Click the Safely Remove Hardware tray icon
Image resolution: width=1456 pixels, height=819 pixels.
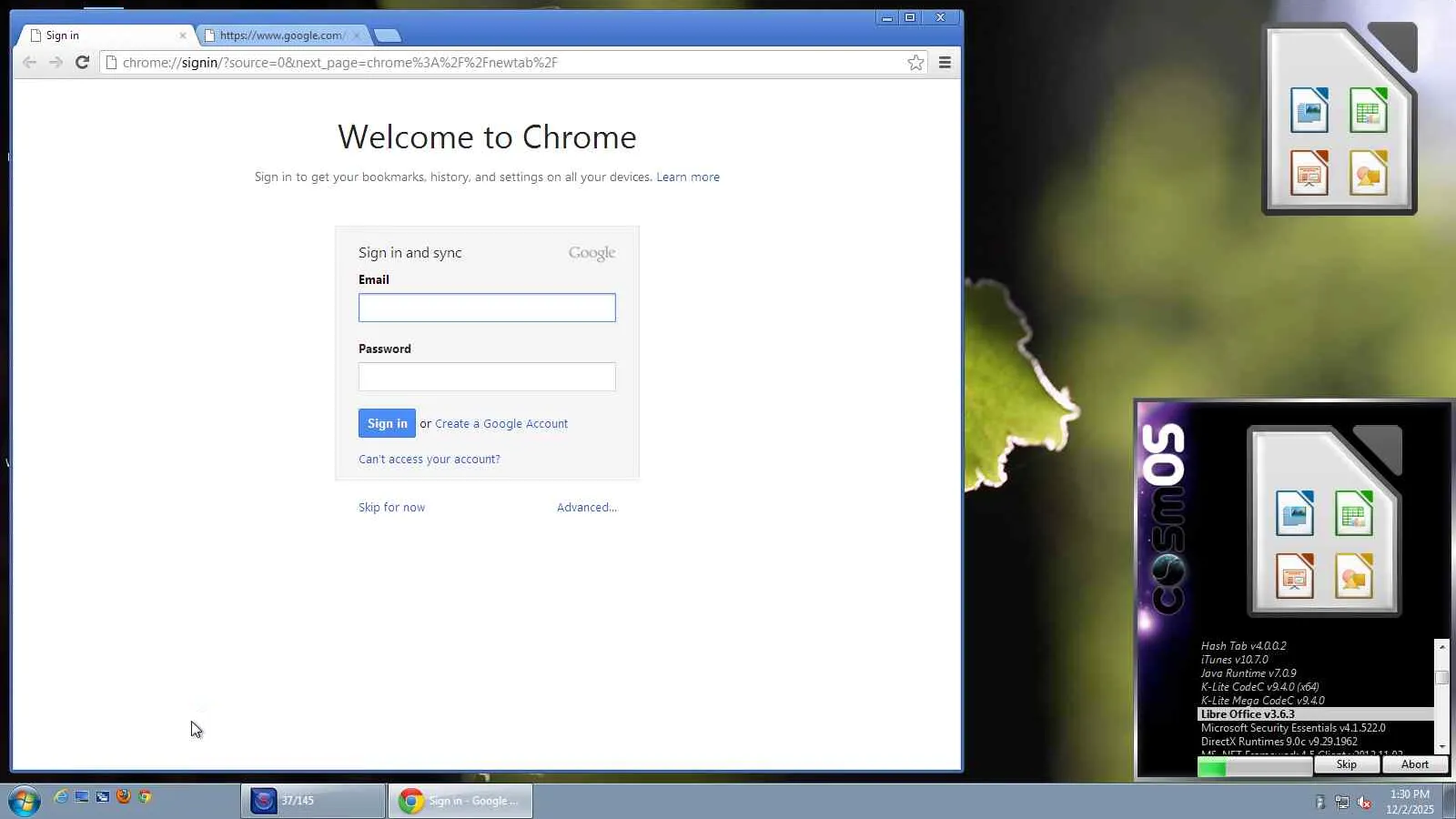[x=1319, y=802]
